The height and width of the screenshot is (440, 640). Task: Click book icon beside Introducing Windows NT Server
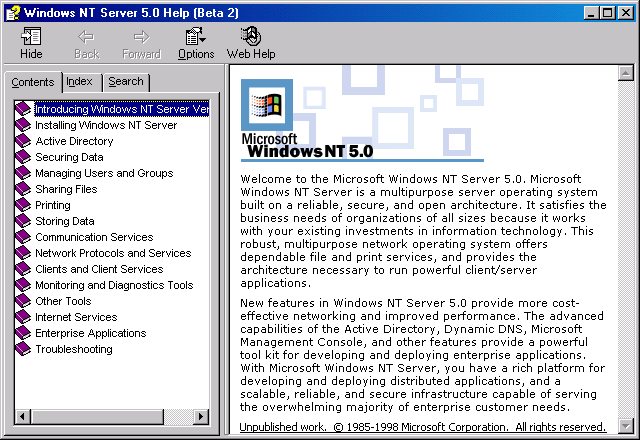23,109
